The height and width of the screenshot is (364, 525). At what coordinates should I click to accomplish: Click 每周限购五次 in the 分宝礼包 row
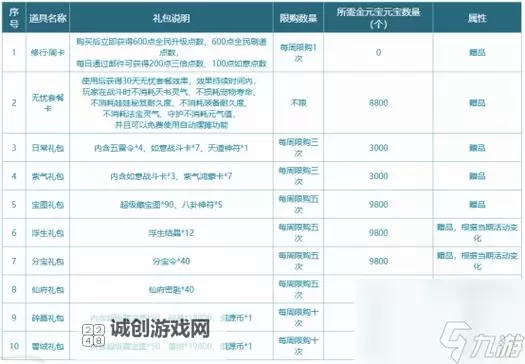click(298, 261)
